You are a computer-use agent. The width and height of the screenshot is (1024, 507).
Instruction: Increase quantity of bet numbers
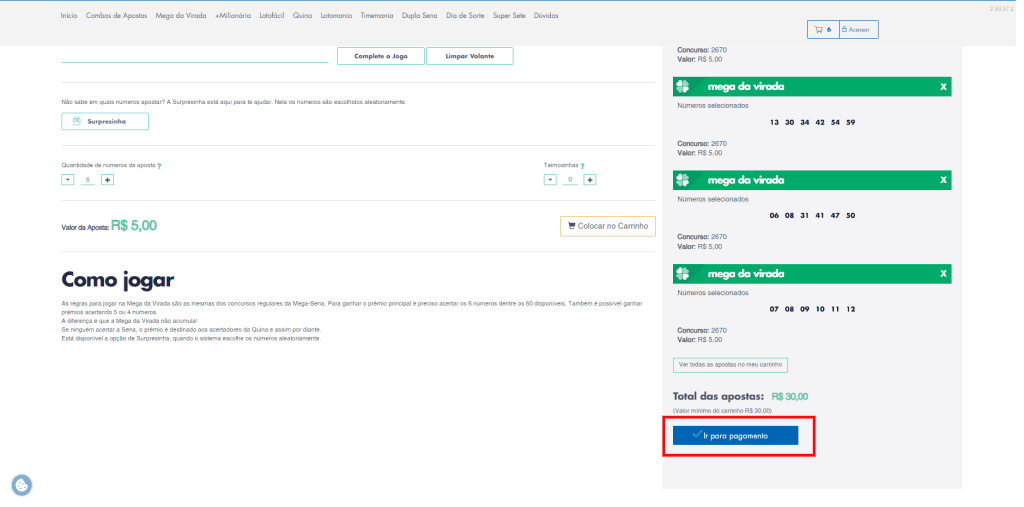coord(108,180)
